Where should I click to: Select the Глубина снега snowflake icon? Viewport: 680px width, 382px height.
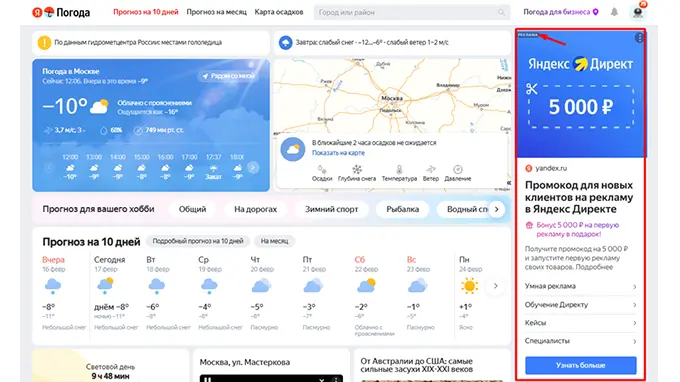357,169
